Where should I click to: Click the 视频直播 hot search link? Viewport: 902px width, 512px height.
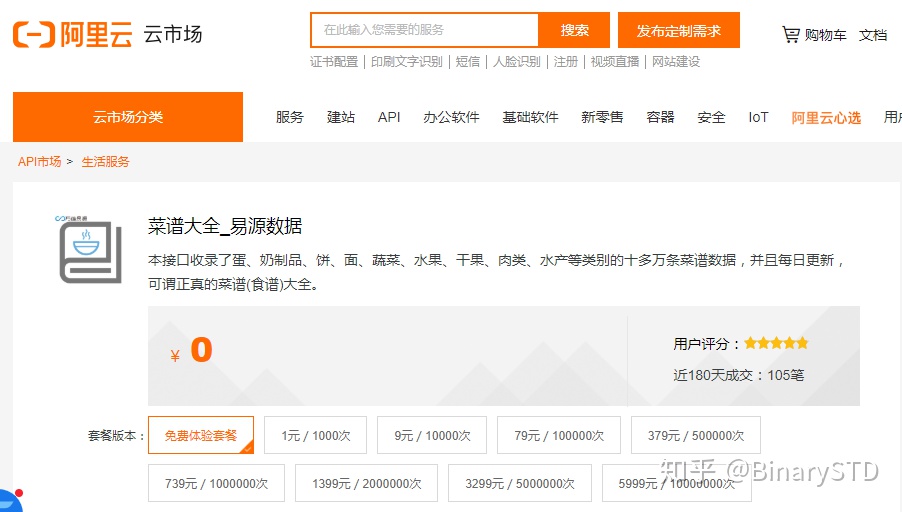[x=614, y=62]
